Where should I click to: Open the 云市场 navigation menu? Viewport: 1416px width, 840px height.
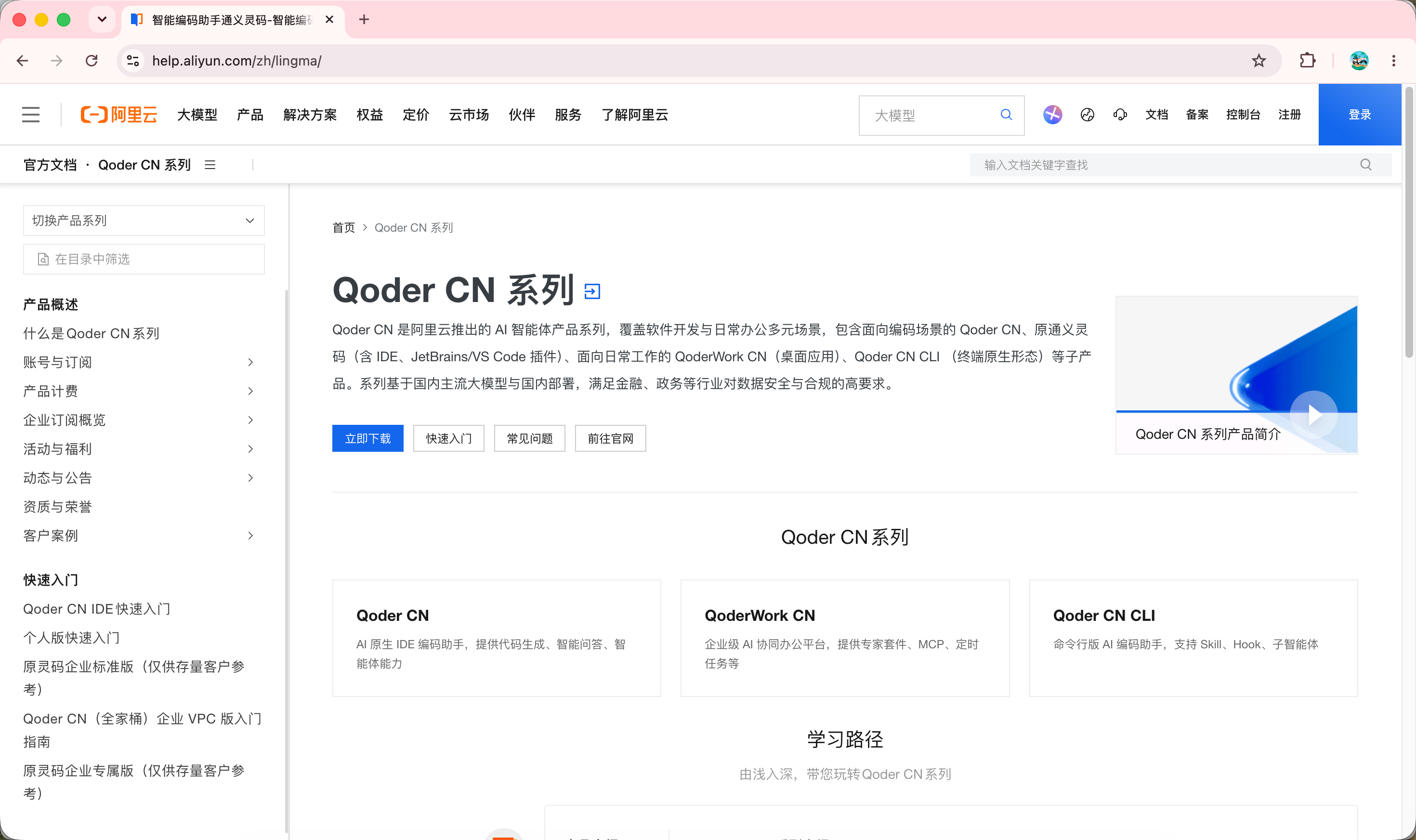click(x=469, y=115)
